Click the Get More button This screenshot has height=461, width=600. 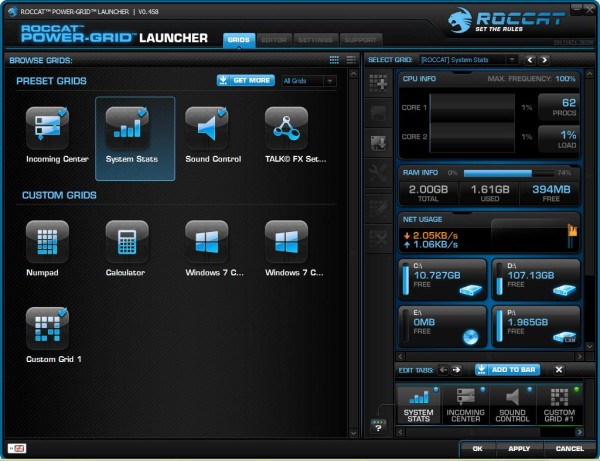click(246, 80)
